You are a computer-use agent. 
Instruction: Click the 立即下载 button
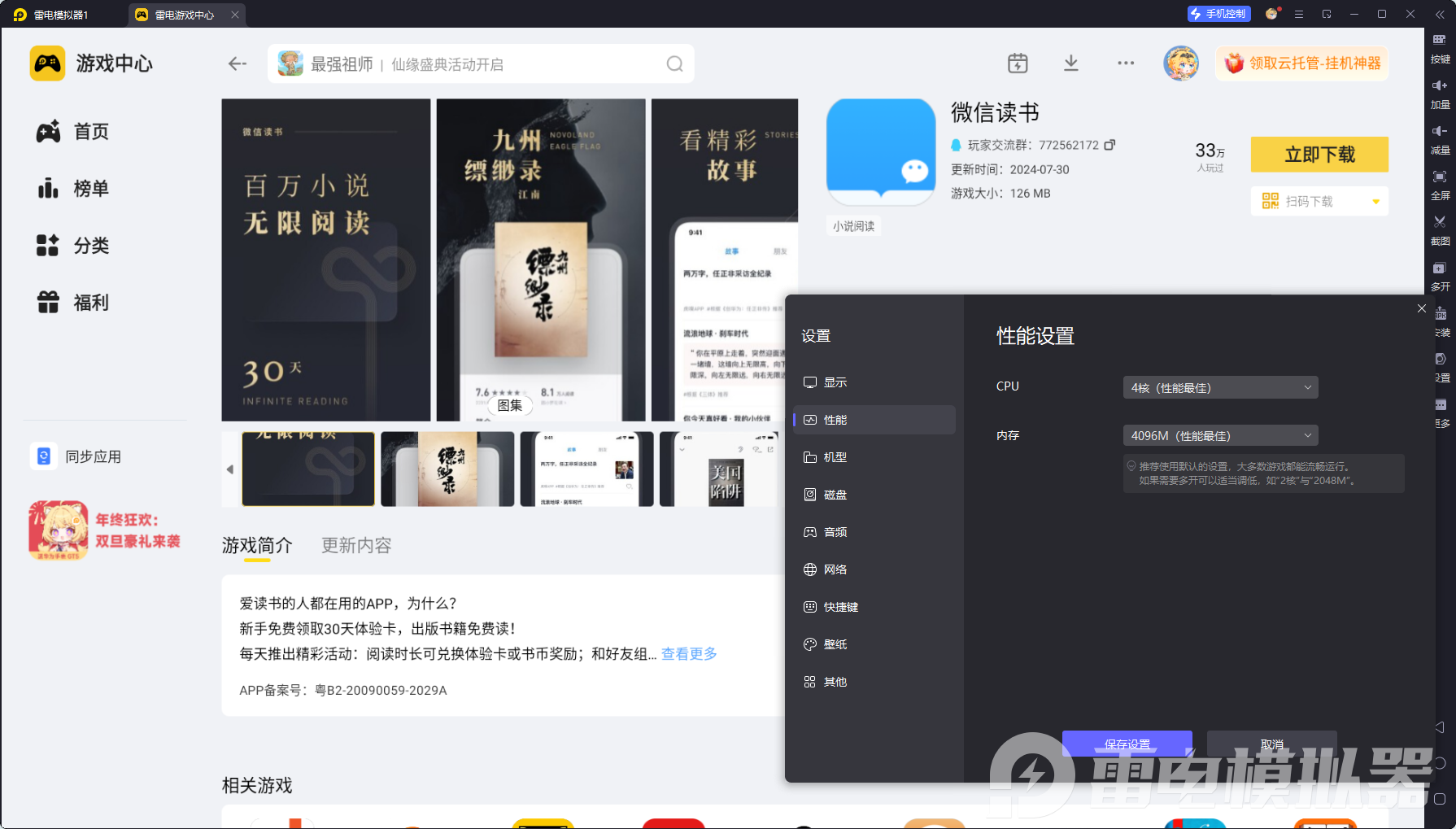click(x=1319, y=155)
